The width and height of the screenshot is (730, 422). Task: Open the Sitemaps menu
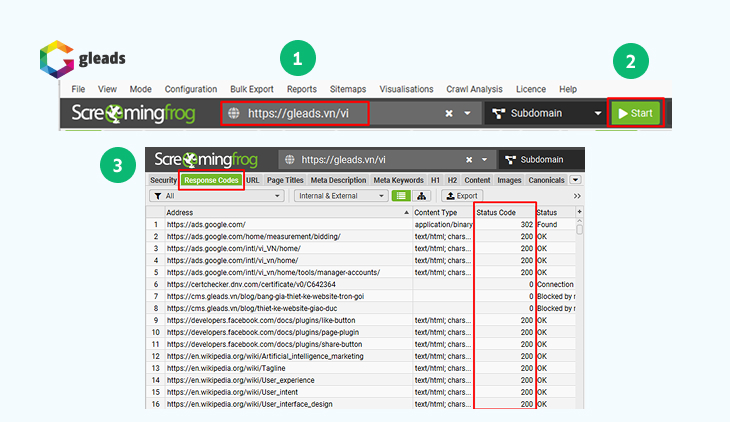348,89
